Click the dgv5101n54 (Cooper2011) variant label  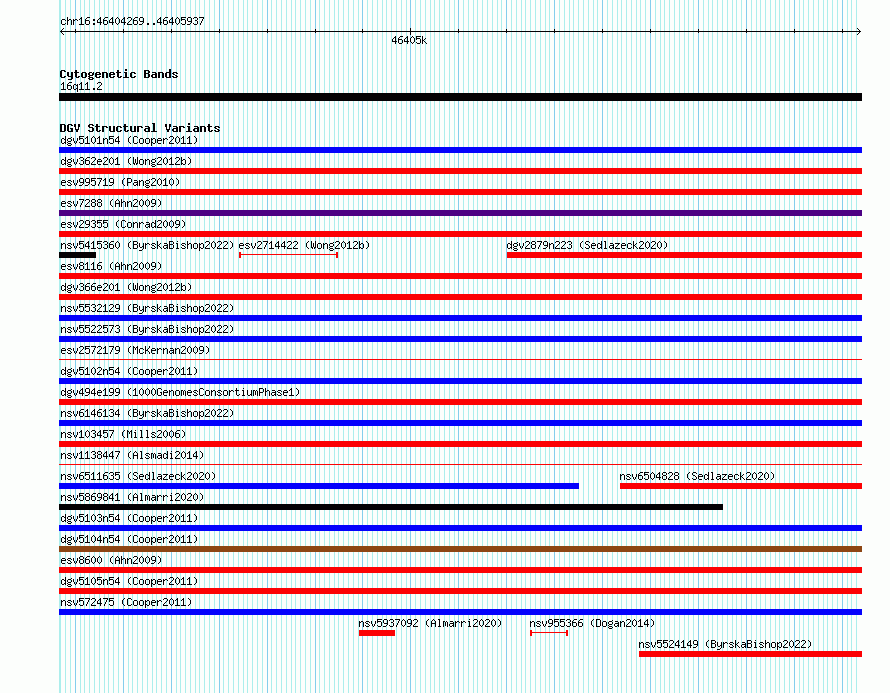[x=129, y=140]
